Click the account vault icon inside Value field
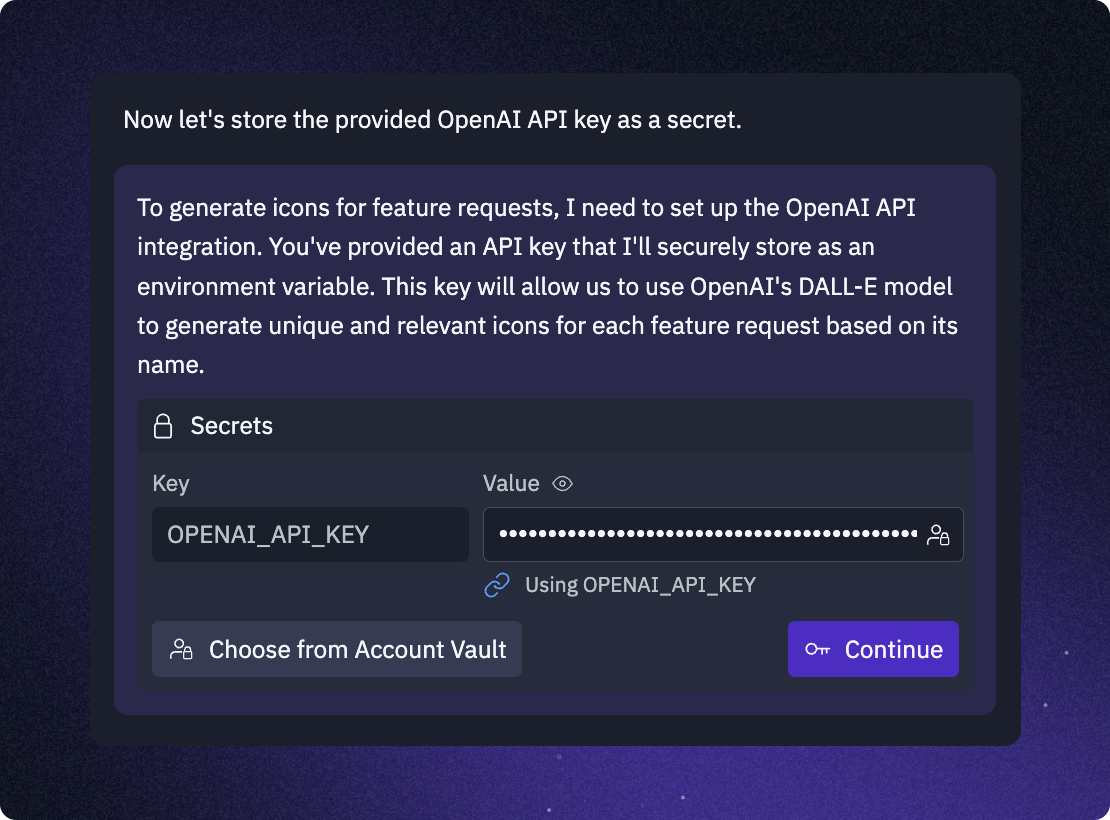This screenshot has width=1110, height=820. point(938,535)
